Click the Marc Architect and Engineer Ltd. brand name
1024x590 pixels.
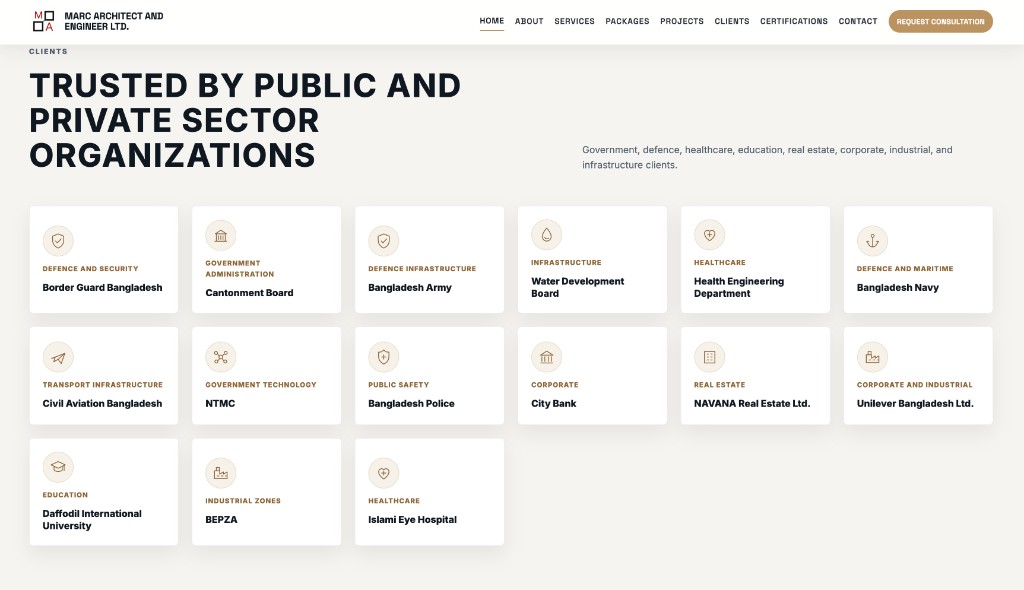point(114,21)
